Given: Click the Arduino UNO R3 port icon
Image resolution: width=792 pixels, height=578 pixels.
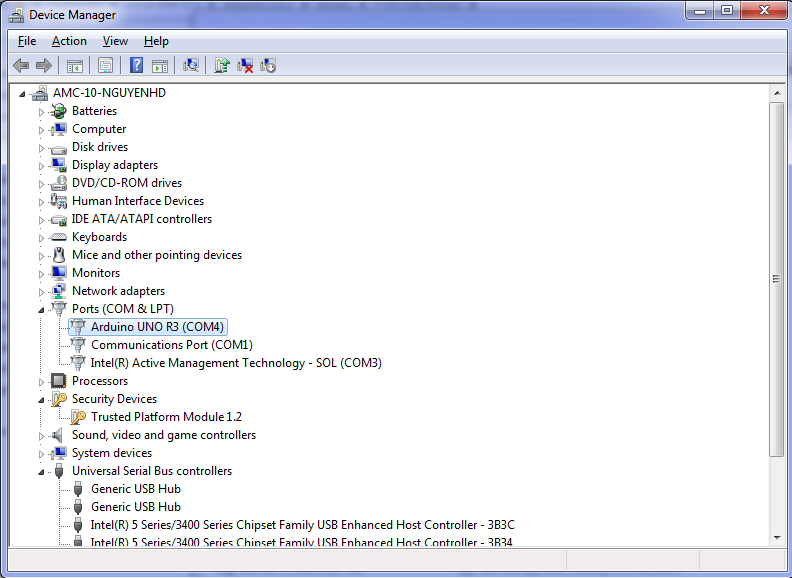Looking at the screenshot, I should pos(77,327).
